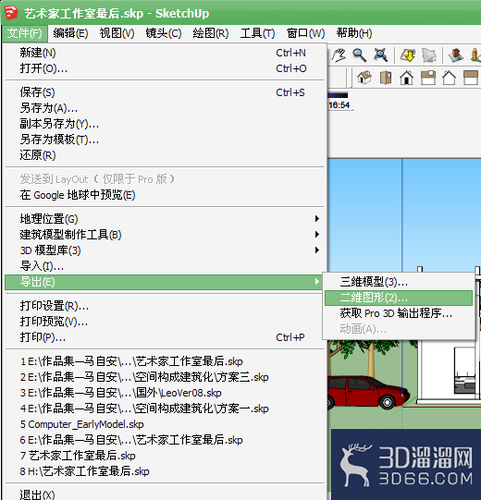481x500 pixels.
Task: Switch to Front view house icon
Action: pos(407,78)
